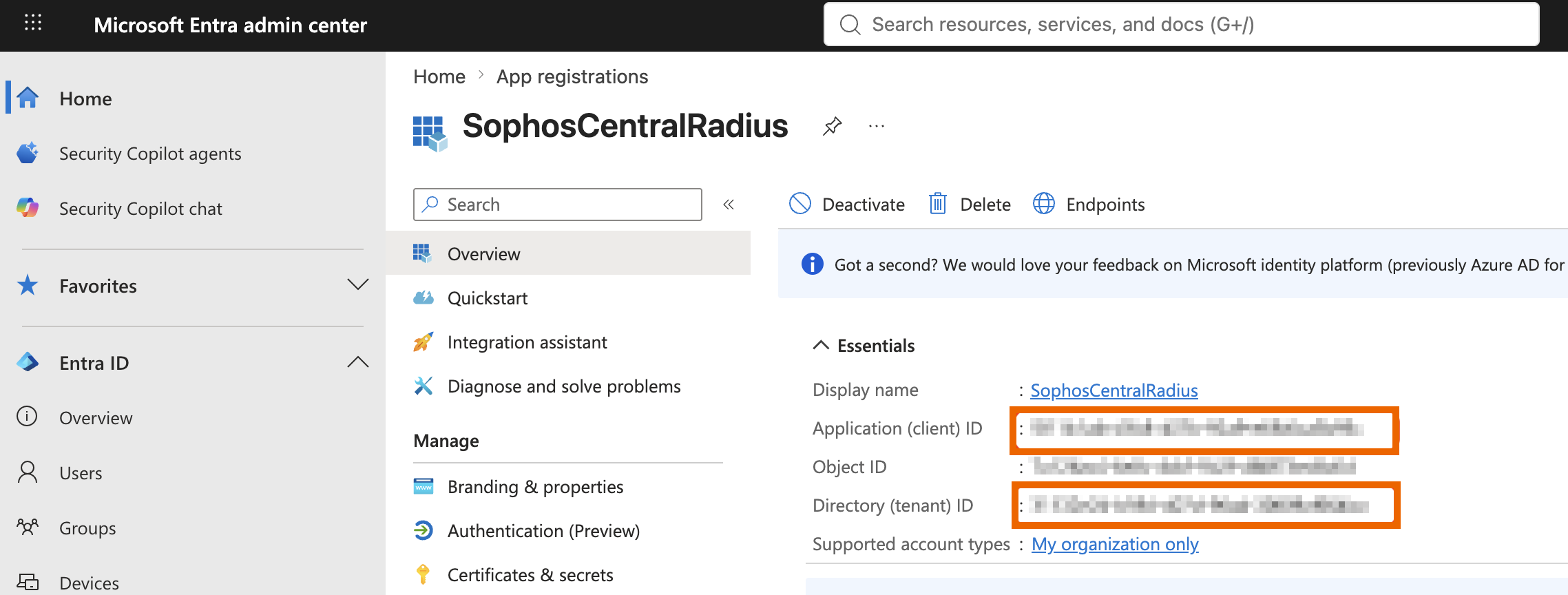
Task: Click the magnifier icon in top search bar
Action: pos(850,25)
